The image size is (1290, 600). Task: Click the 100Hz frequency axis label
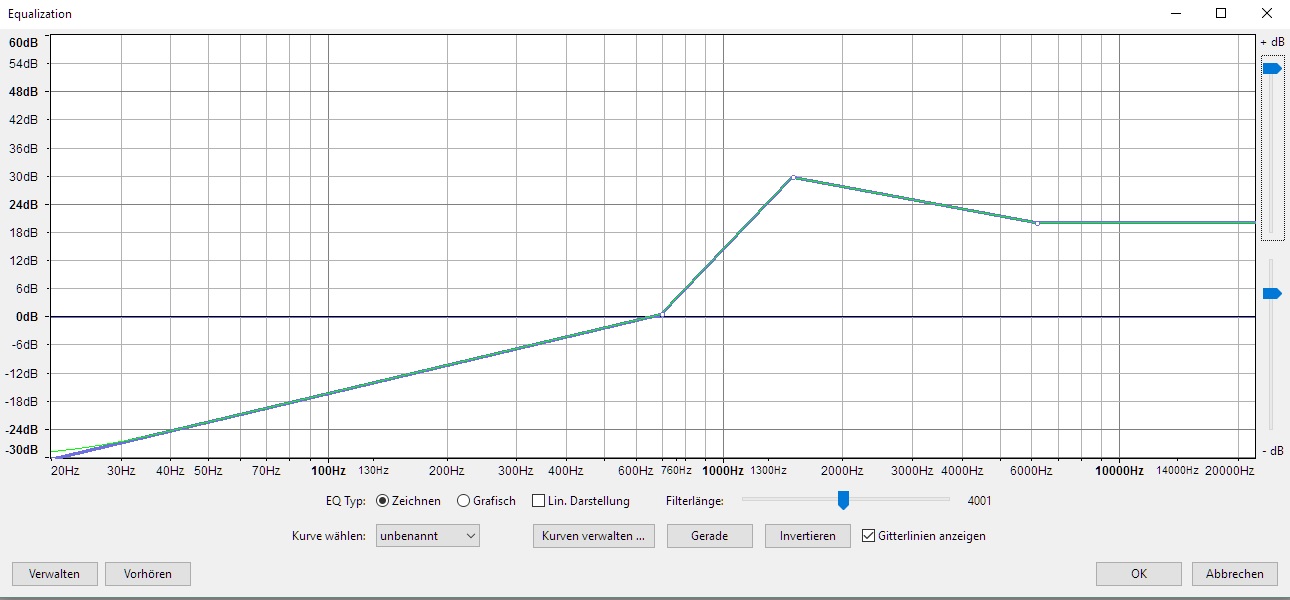[x=328, y=470]
